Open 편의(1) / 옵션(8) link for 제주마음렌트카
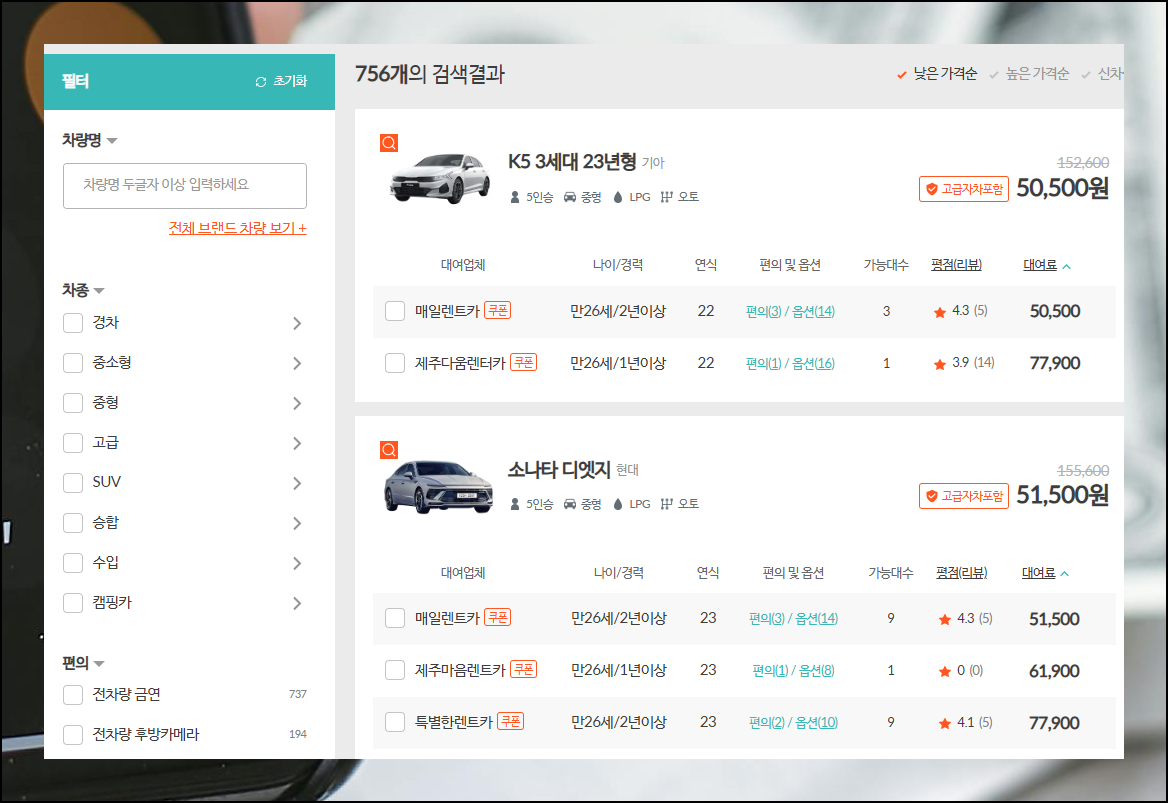This screenshot has width=1168, height=803. pos(793,670)
